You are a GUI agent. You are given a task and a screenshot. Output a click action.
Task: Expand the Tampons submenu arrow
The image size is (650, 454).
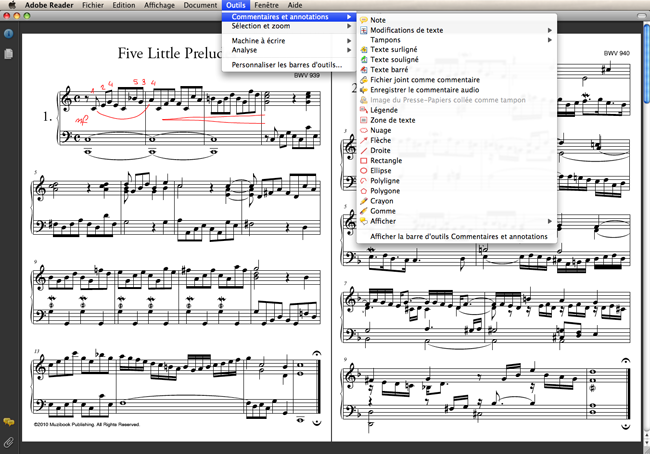pyautogui.click(x=550, y=40)
